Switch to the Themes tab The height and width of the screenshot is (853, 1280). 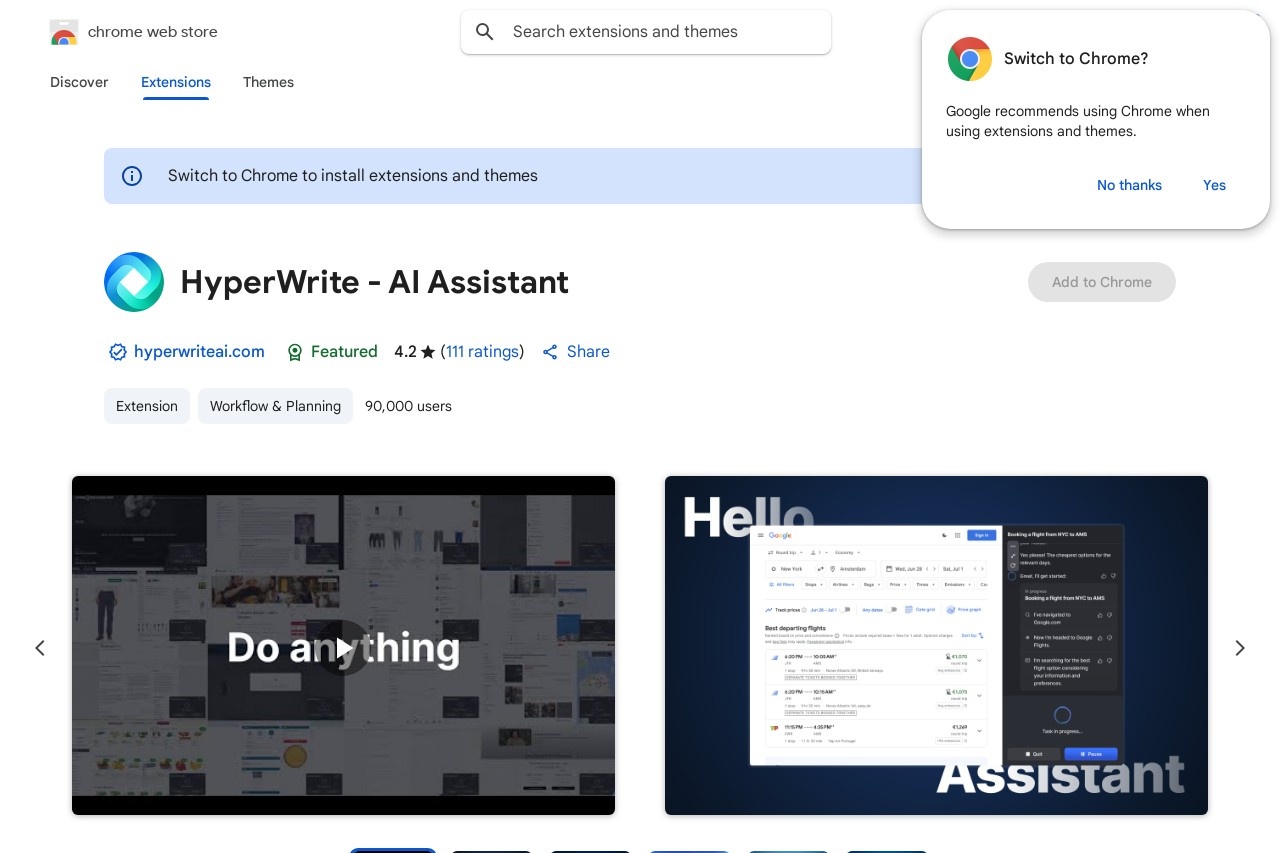click(268, 82)
